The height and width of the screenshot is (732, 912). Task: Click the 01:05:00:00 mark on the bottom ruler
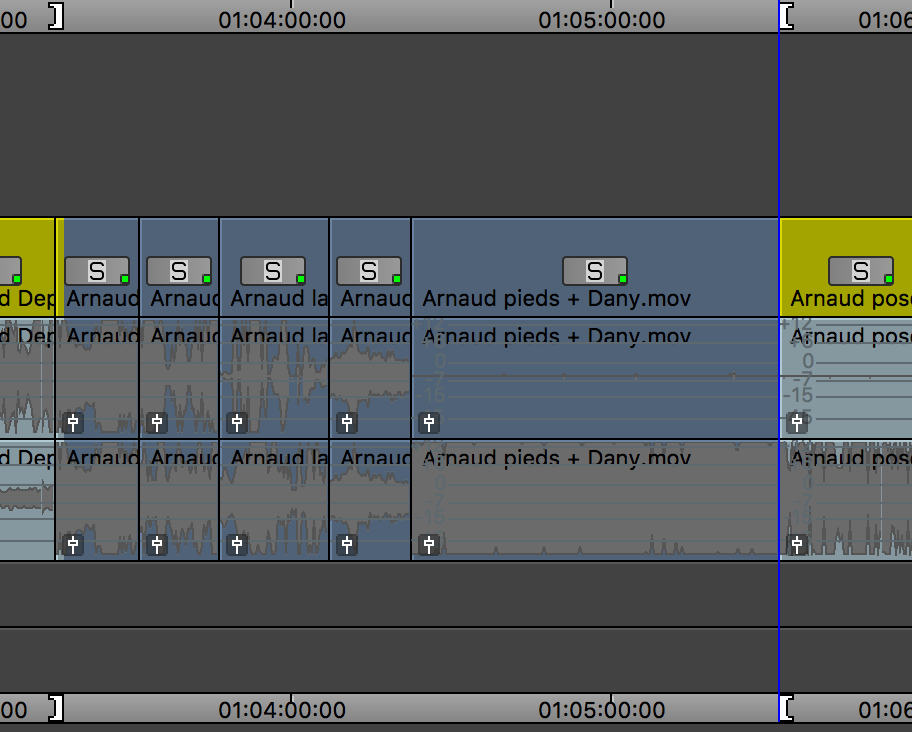point(611,710)
